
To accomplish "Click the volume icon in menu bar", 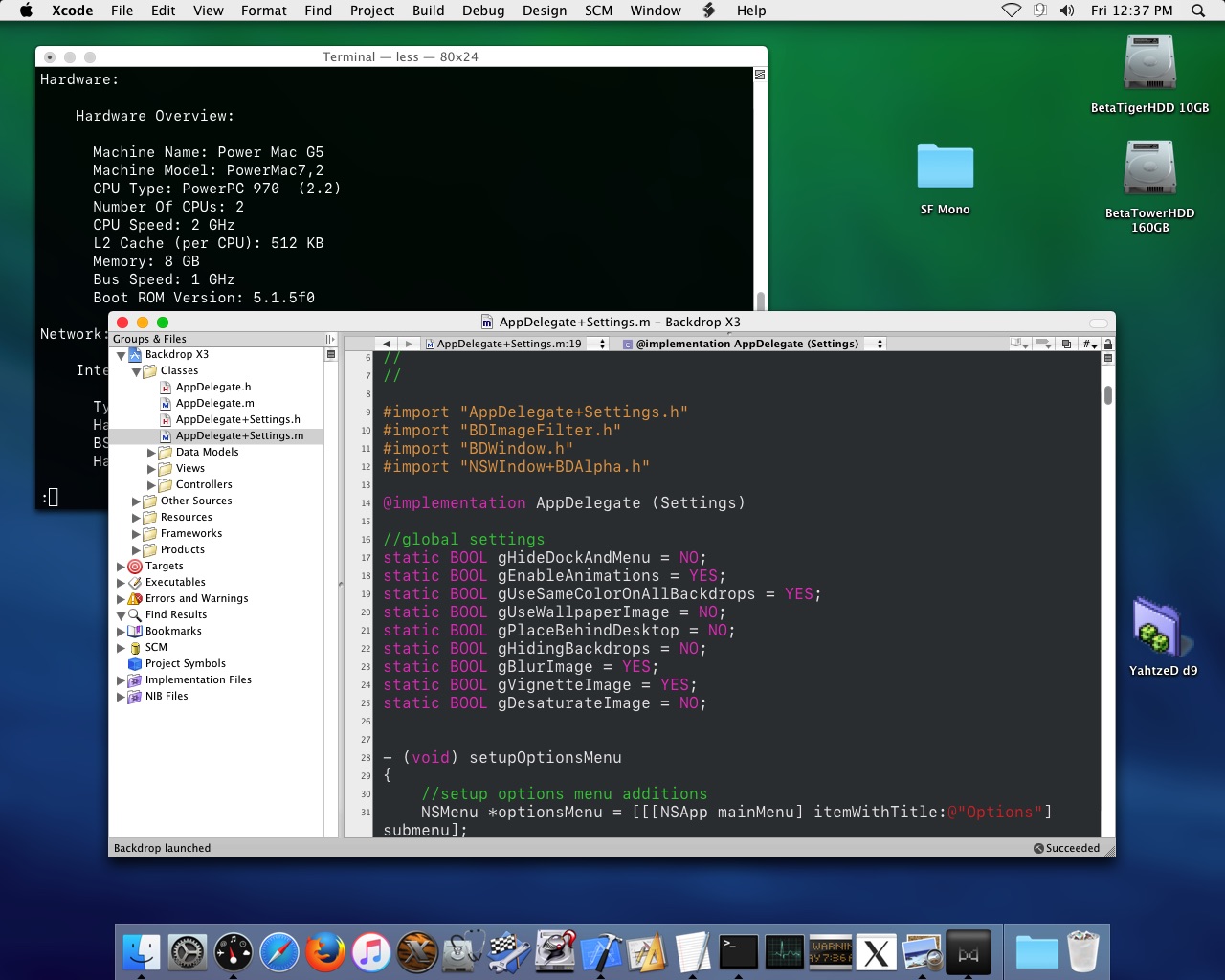I will coord(1067,11).
